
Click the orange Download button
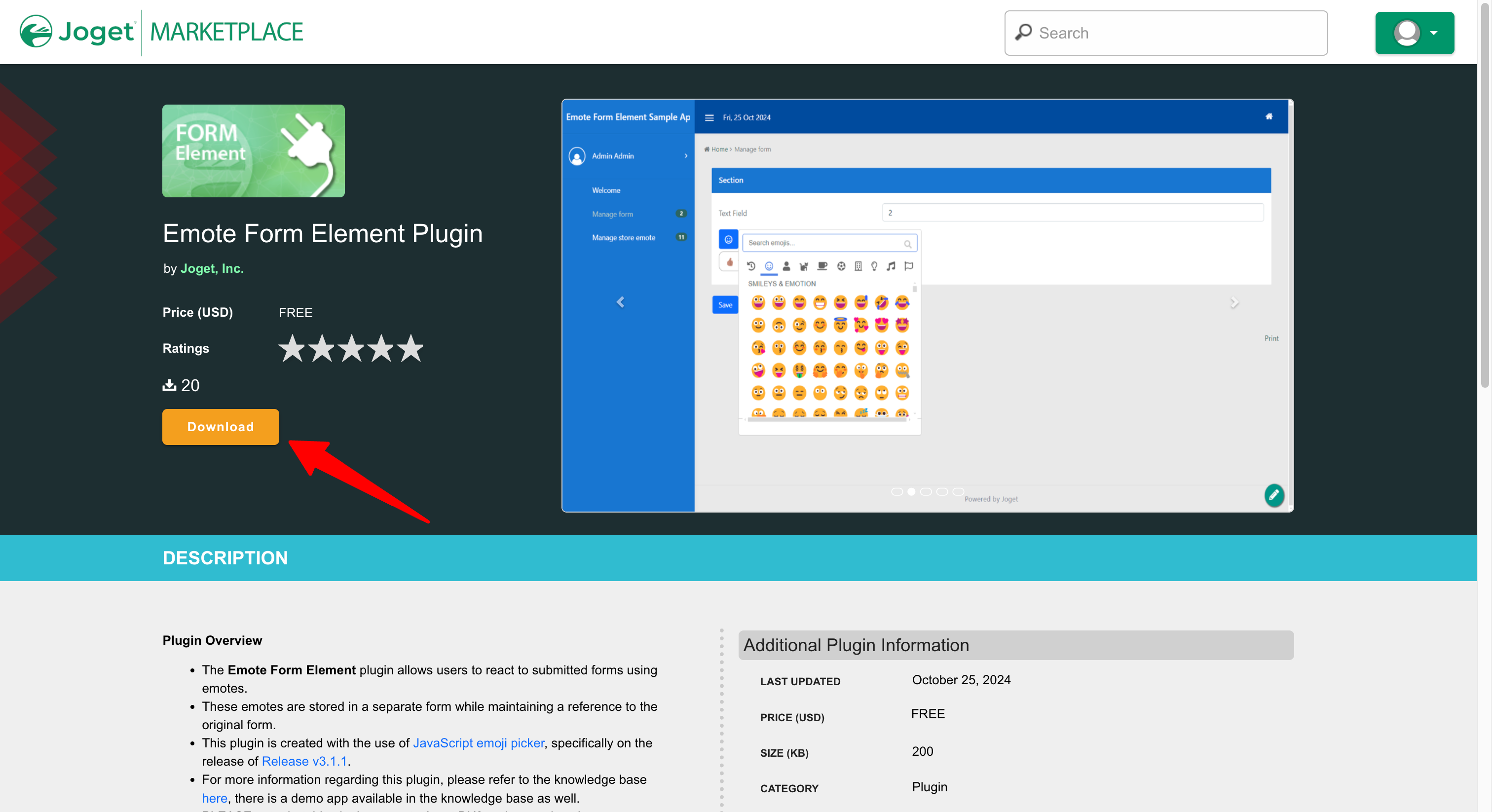point(220,427)
